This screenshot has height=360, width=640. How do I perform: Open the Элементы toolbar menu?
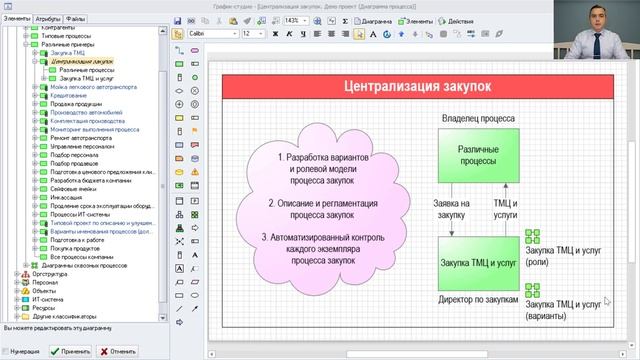pos(416,21)
